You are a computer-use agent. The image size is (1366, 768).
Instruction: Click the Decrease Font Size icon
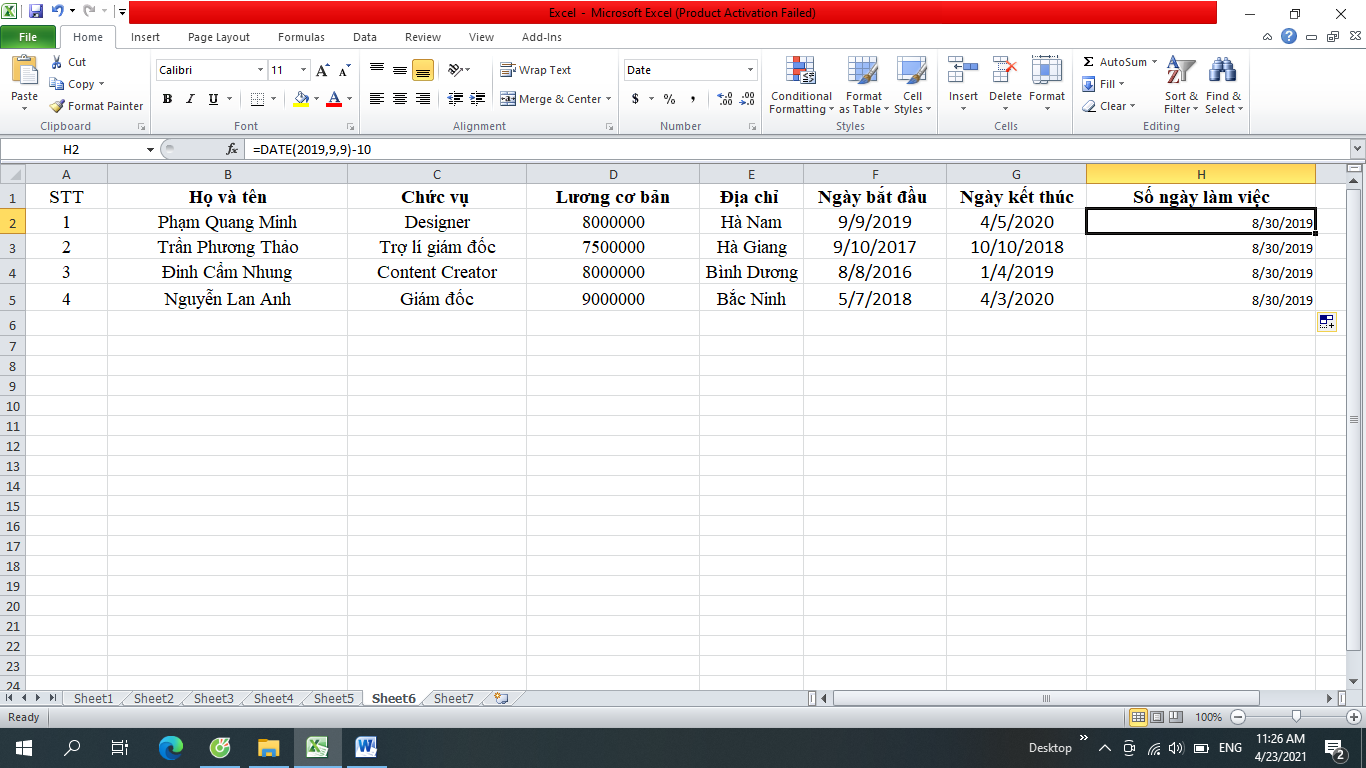coord(344,70)
